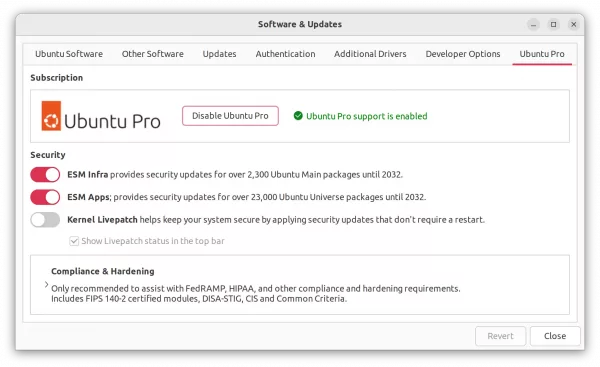Click the Ubuntu Pro orange logo icon
The height and width of the screenshot is (367, 600).
(51, 116)
